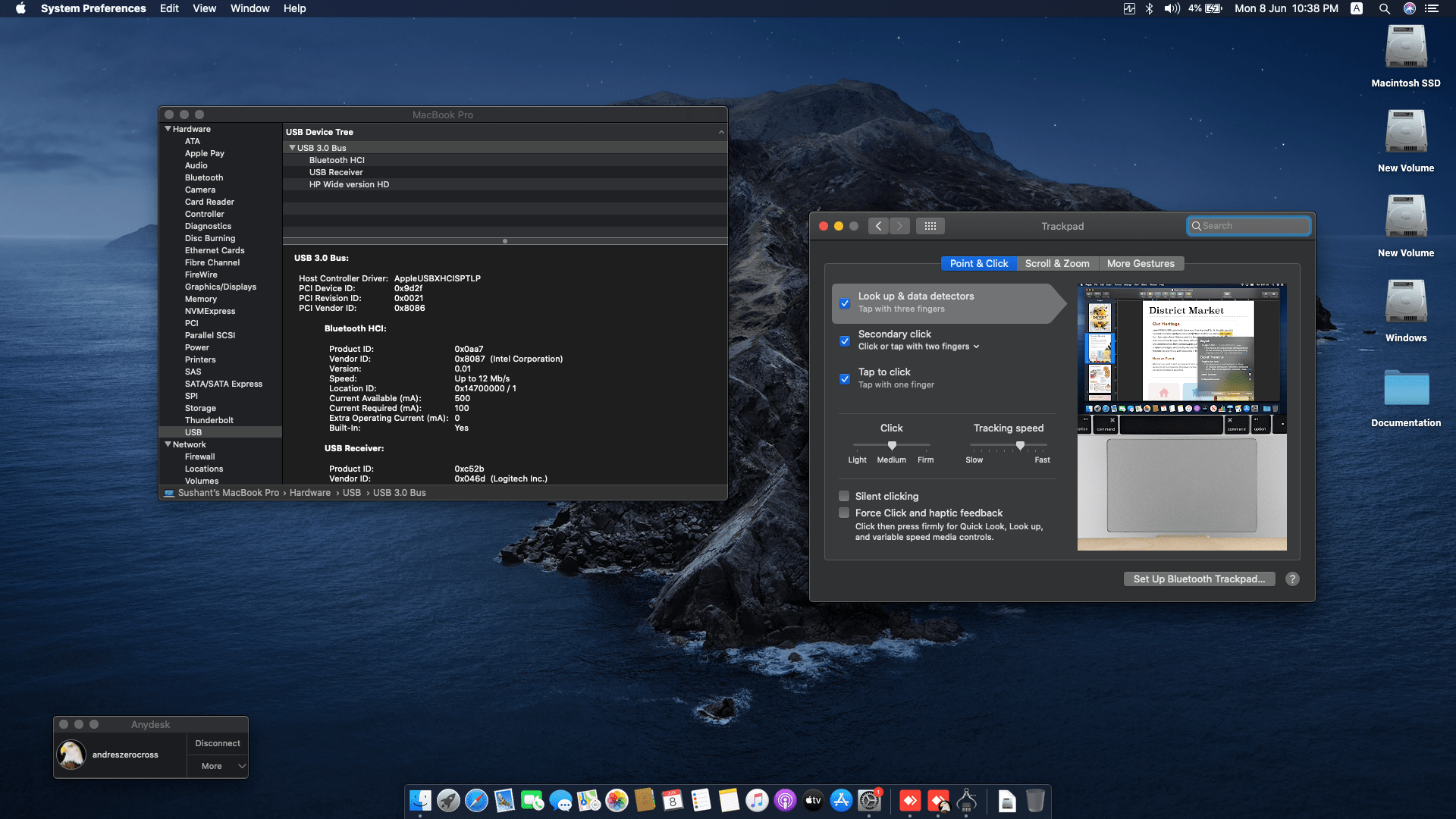1456x819 pixels.
Task: Turn off Tap to click
Action: [845, 379]
